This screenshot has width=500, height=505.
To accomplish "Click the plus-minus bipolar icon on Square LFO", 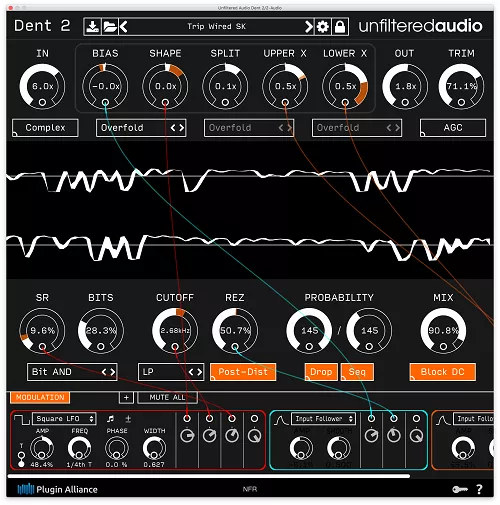I will (128, 419).
